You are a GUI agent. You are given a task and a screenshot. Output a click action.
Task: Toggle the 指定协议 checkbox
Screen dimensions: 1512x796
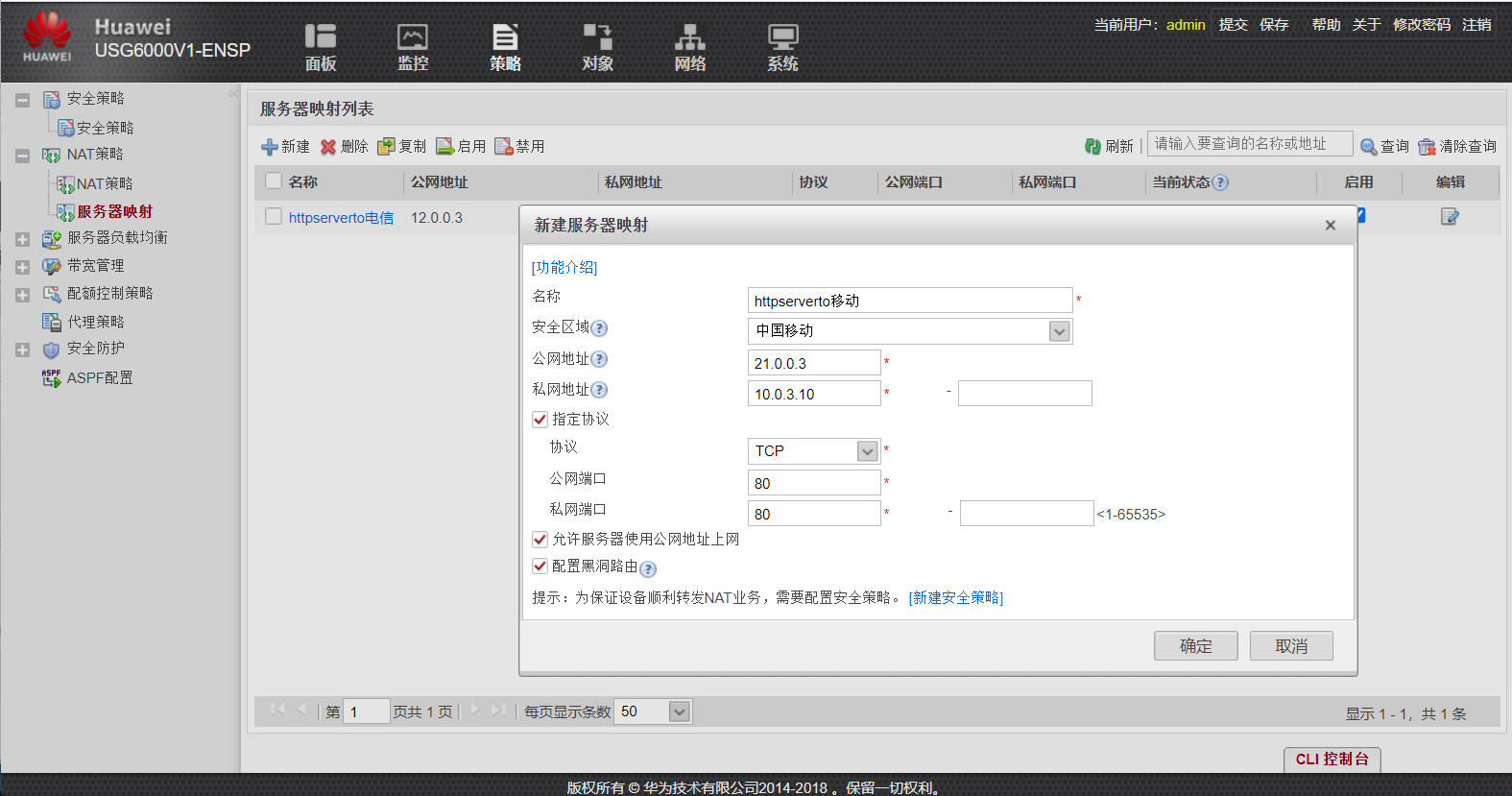point(540,420)
